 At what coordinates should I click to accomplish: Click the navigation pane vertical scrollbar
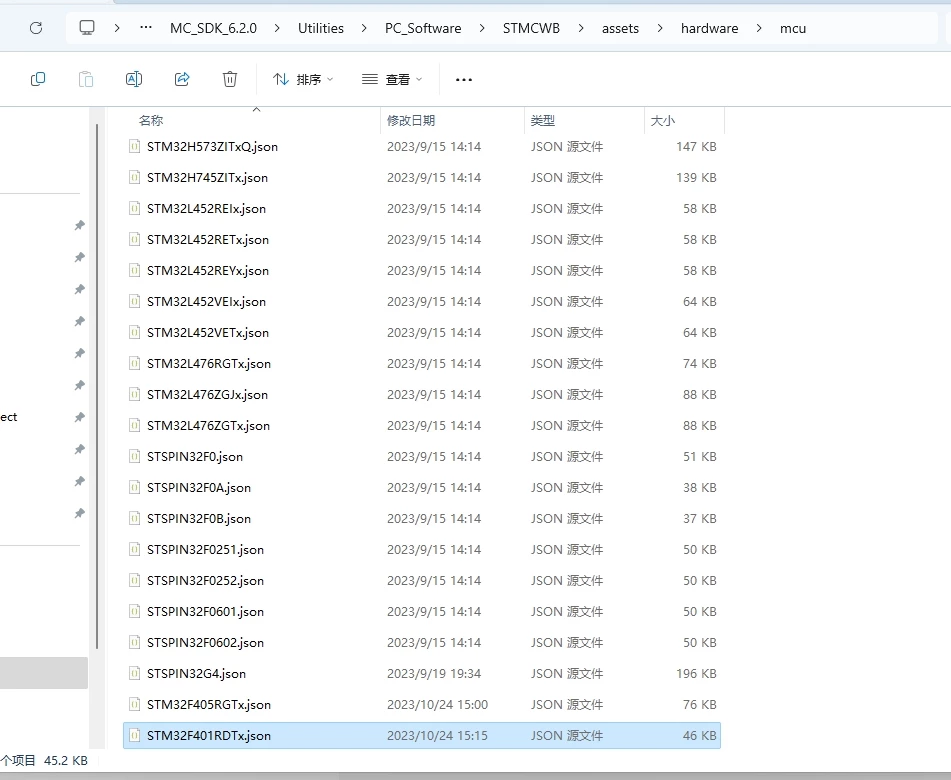click(97, 387)
